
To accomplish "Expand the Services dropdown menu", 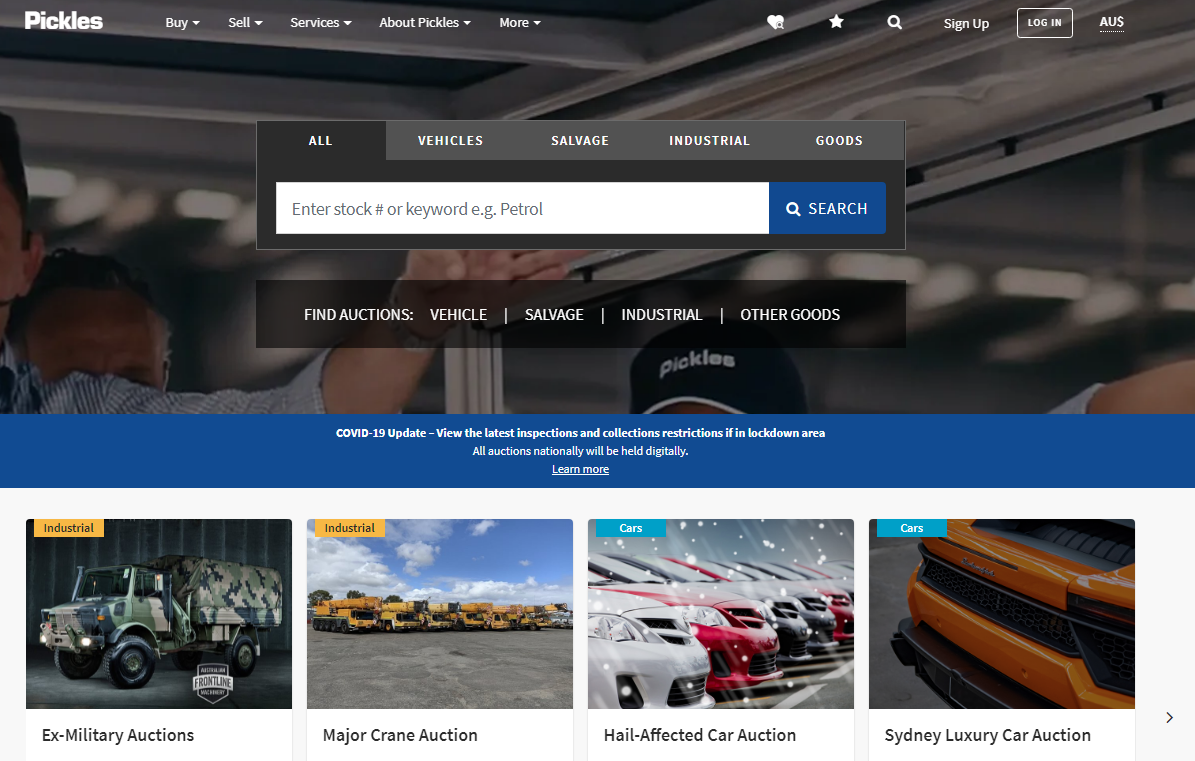I will coord(321,23).
